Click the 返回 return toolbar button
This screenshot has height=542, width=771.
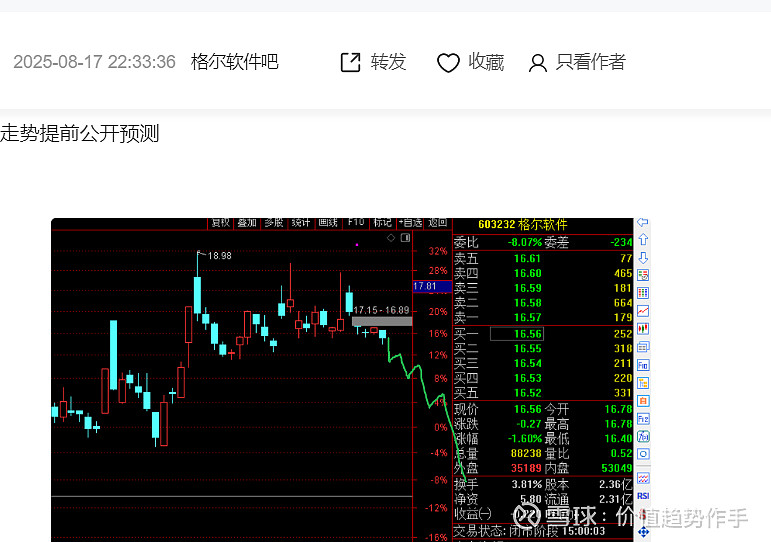[437, 223]
